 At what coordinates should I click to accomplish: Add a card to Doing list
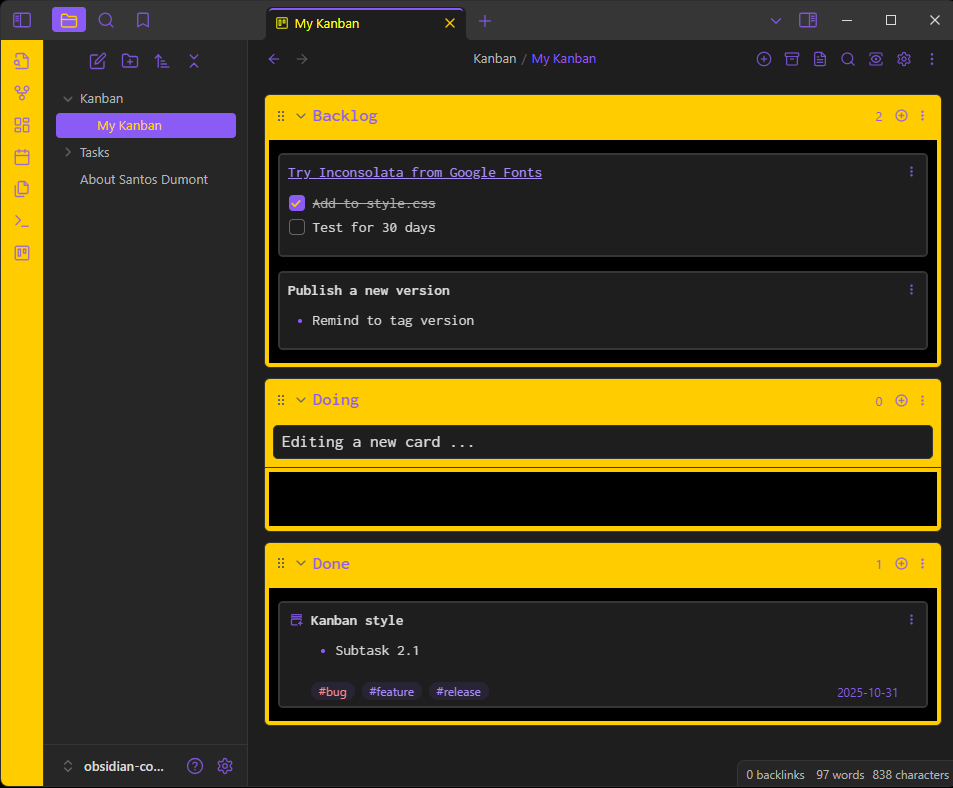pyautogui.click(x=901, y=400)
